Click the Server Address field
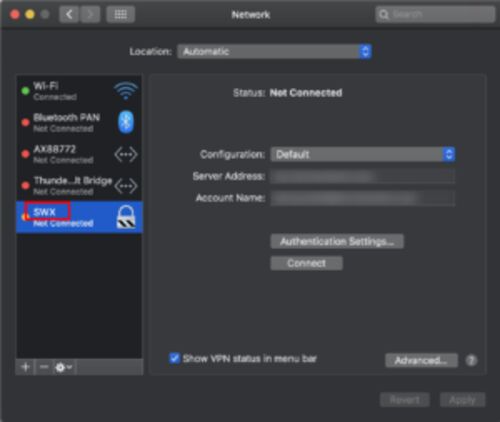The width and height of the screenshot is (500, 422). point(363,176)
